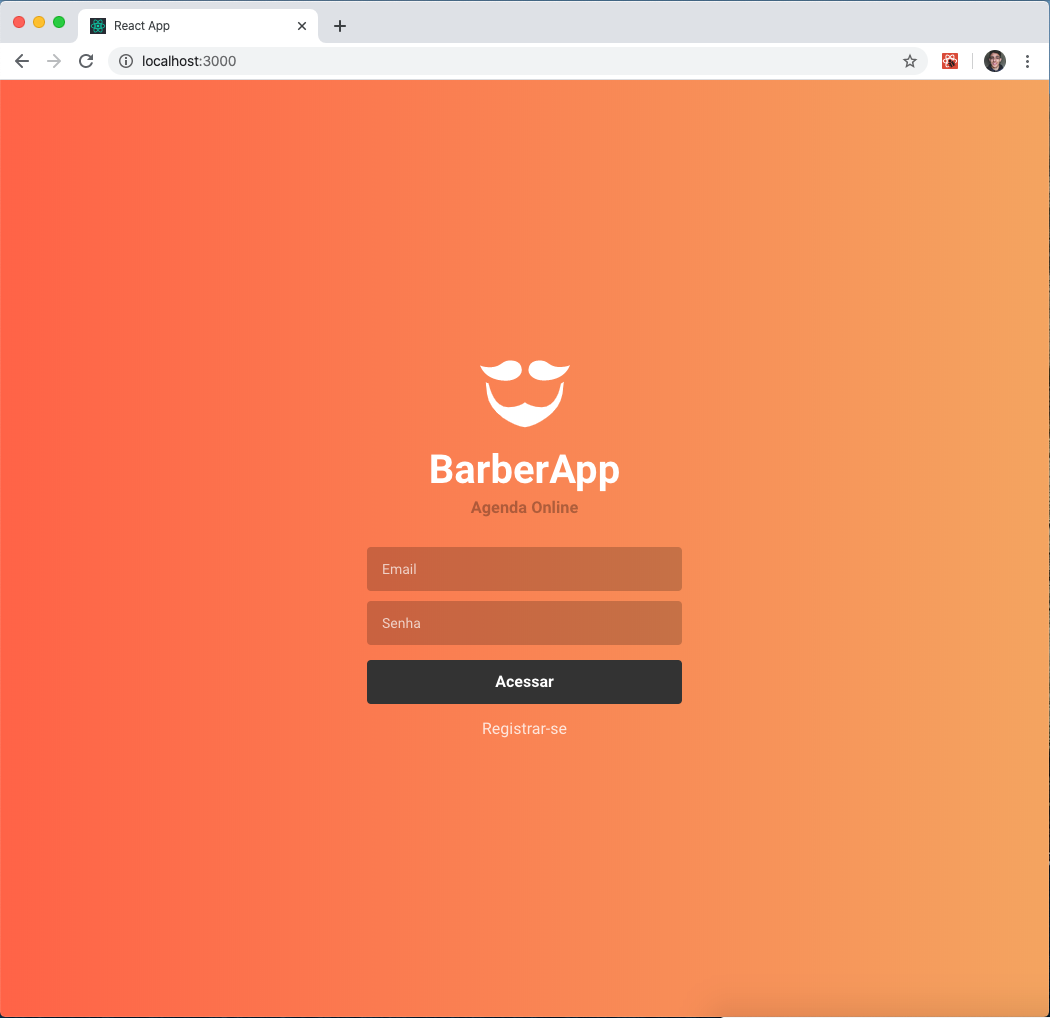
Task: Click inside the Senha password field
Action: click(x=524, y=623)
